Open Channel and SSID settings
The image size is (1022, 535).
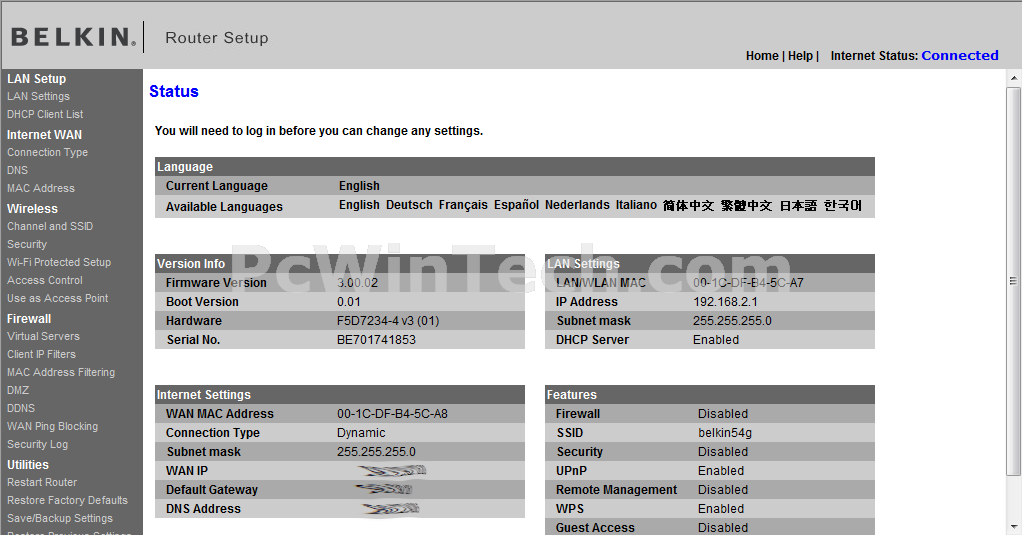click(x=50, y=226)
